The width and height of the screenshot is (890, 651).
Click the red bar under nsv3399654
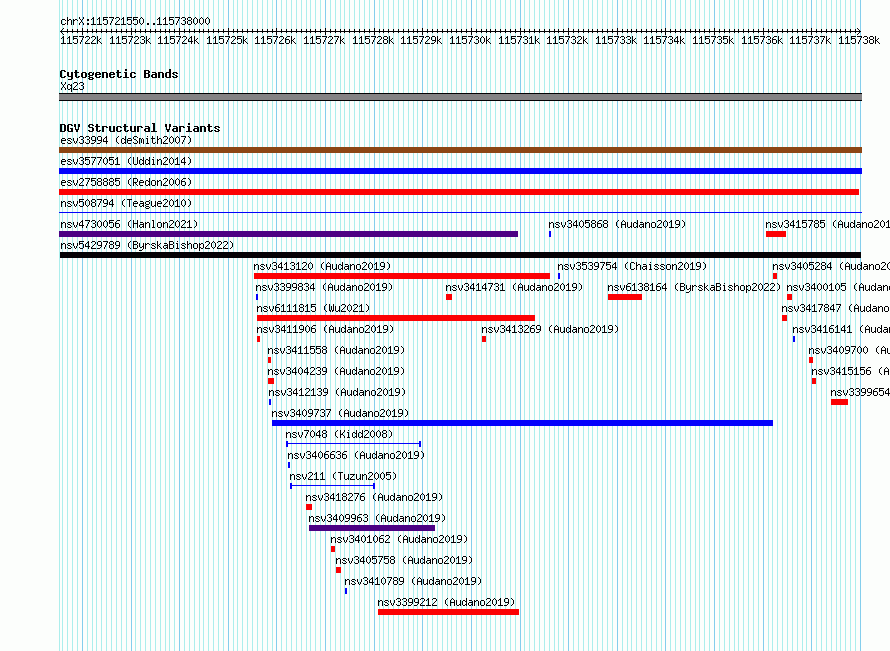tap(839, 402)
